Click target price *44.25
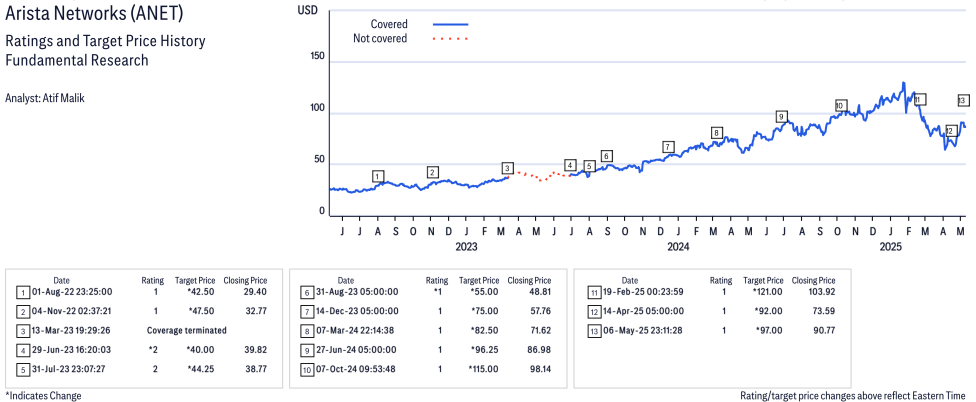Image resolution: width=976 pixels, height=402 pixels. [200, 369]
